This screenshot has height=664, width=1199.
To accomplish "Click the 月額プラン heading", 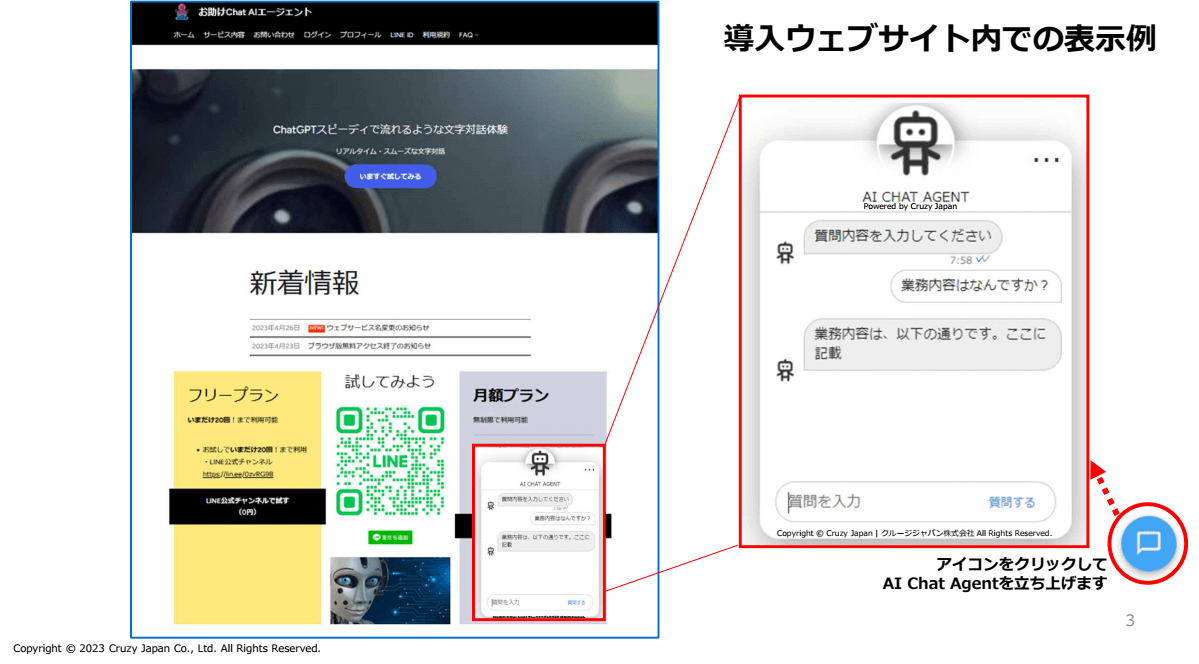I will 511,395.
